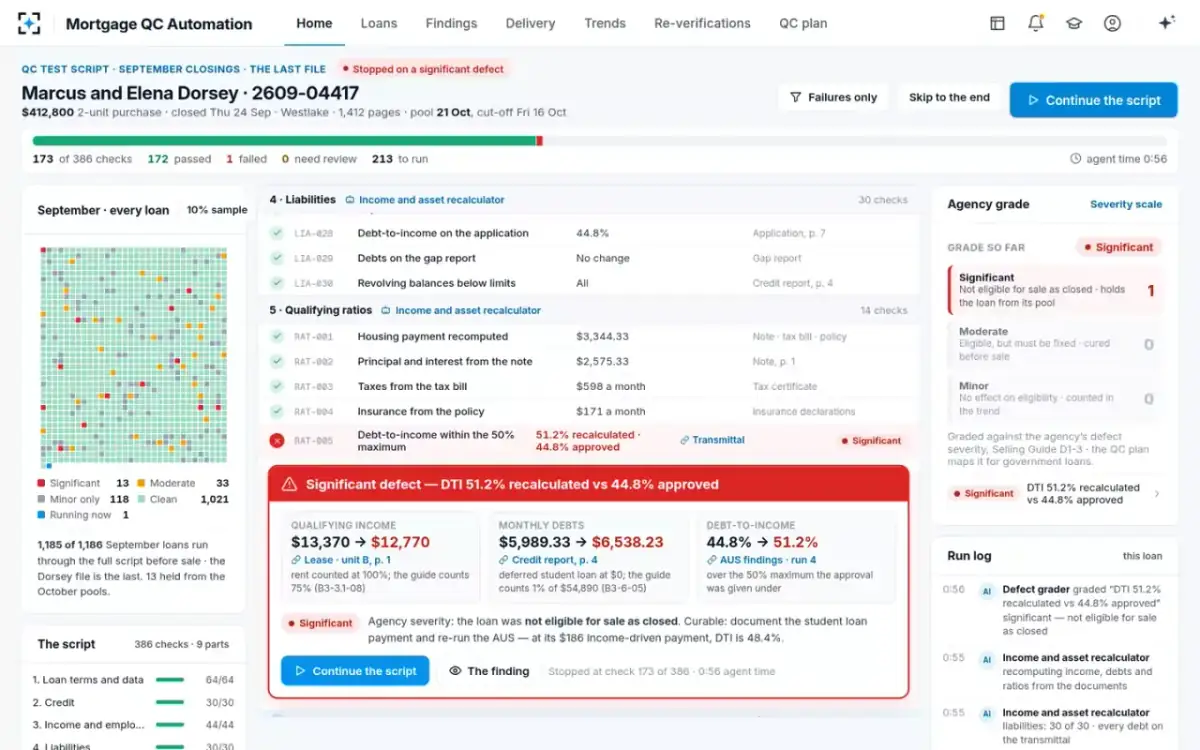The height and width of the screenshot is (750, 1200).
Task: Click the AI badge on Defect grader log entry
Action: (x=987, y=590)
